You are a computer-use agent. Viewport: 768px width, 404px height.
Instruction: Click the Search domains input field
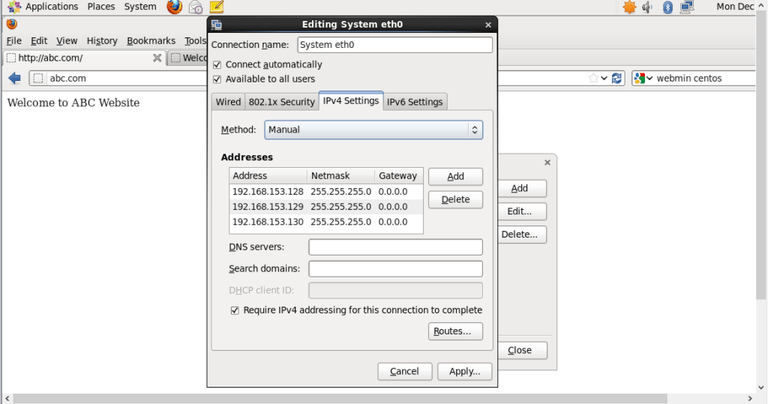coord(395,269)
